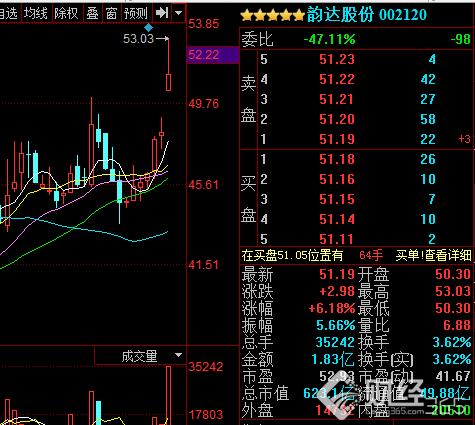The height and width of the screenshot is (425, 475).
Task: Click the 叠 overlay toolbar button
Action: point(93,13)
